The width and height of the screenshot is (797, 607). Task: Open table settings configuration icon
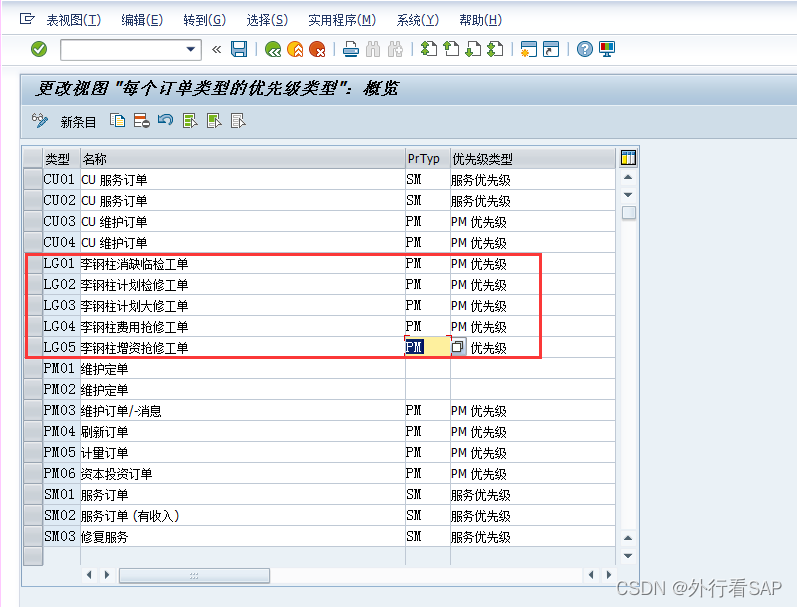pyautogui.click(x=628, y=158)
